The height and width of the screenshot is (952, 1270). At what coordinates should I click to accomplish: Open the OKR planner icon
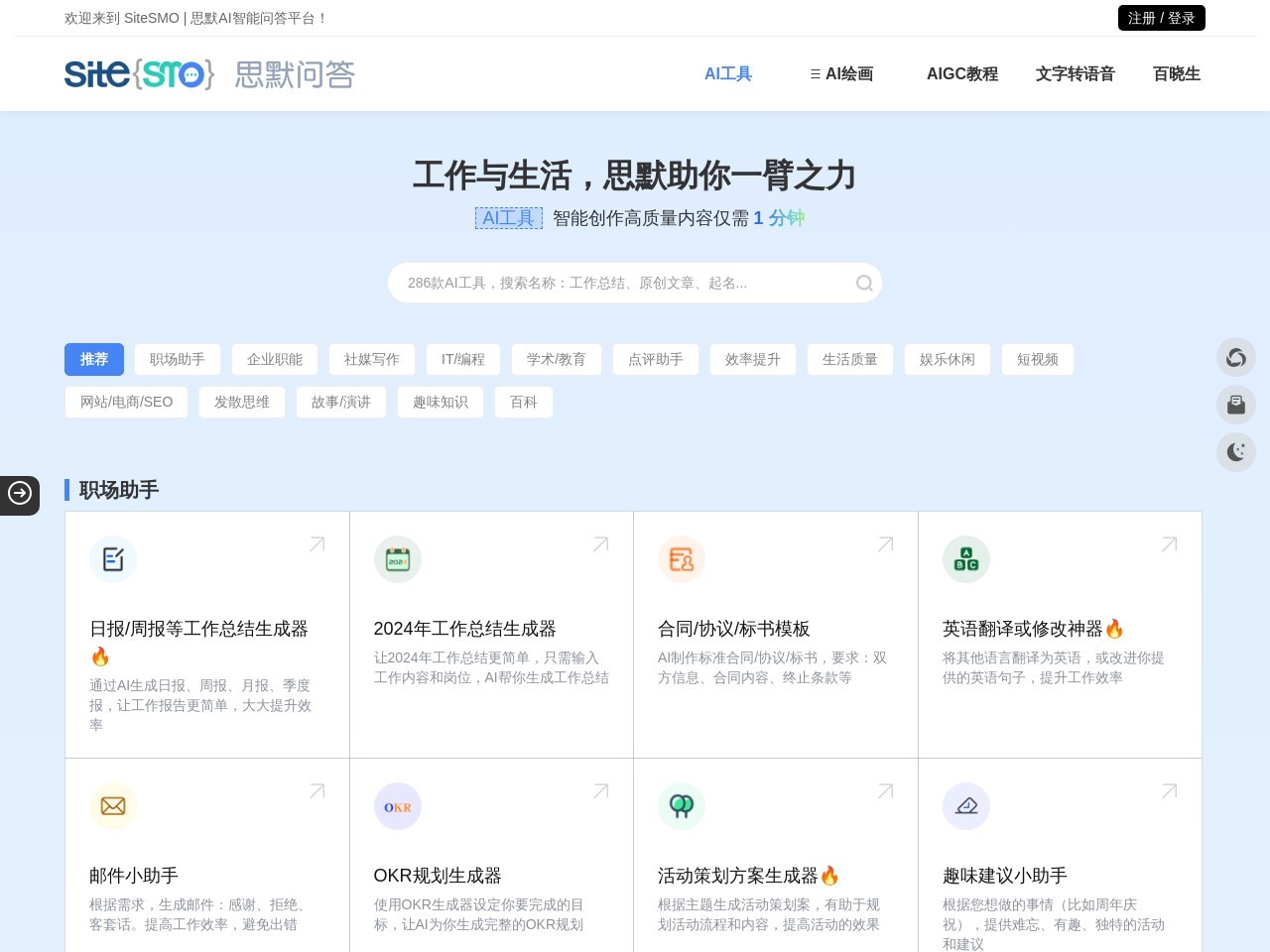[x=398, y=806]
